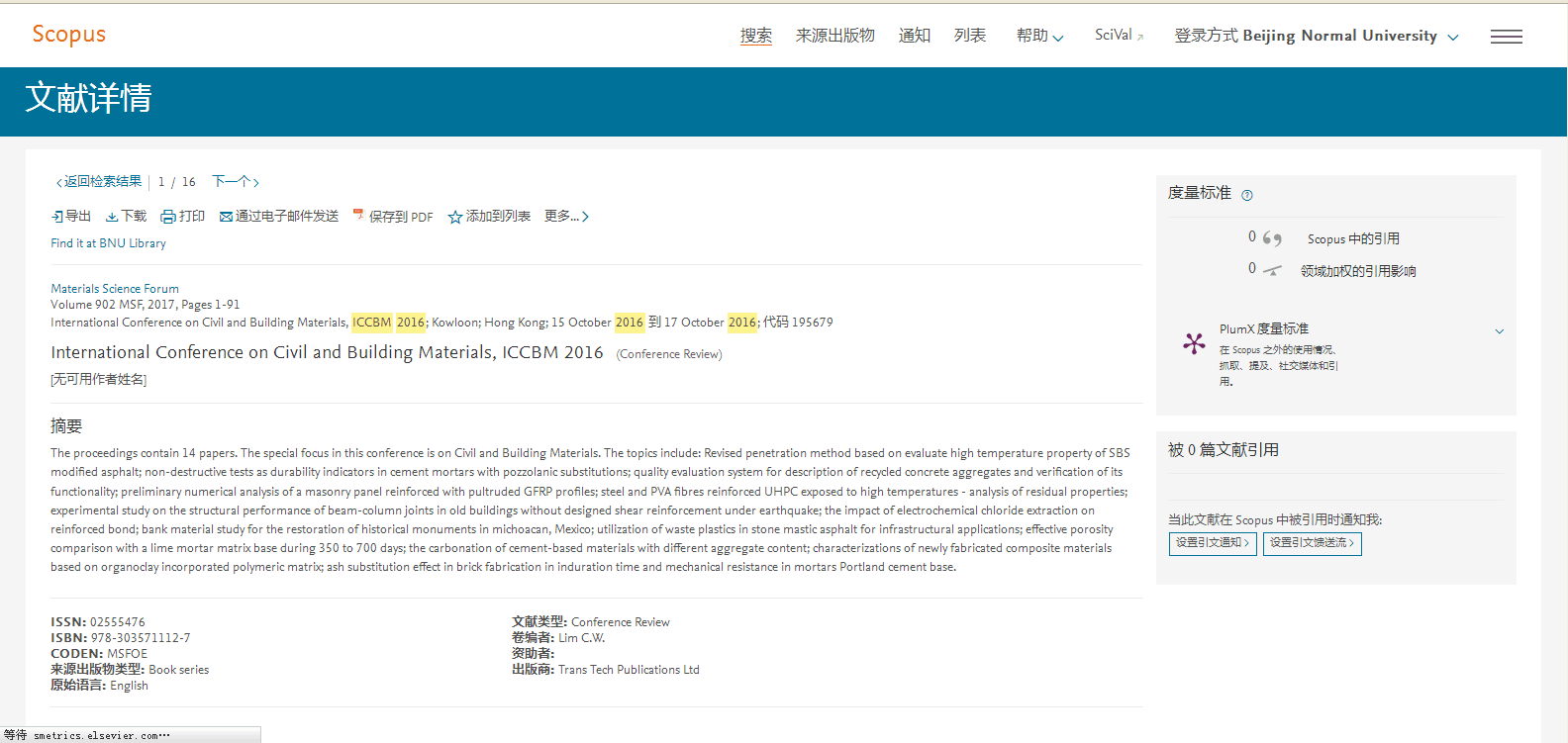The image size is (1568, 743).
Task: Open the Sources (来源出版物) menu item
Action: pyautogui.click(x=834, y=36)
